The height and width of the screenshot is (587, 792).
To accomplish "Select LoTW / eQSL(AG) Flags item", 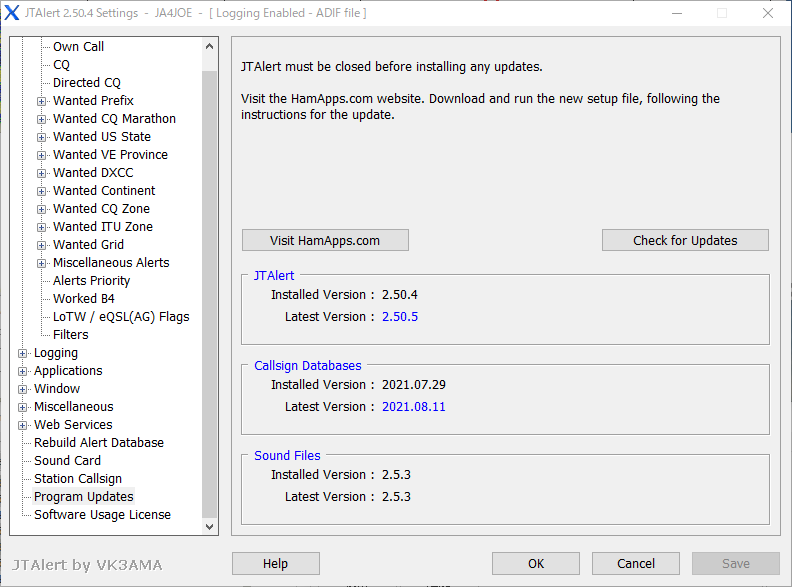I will (x=121, y=317).
